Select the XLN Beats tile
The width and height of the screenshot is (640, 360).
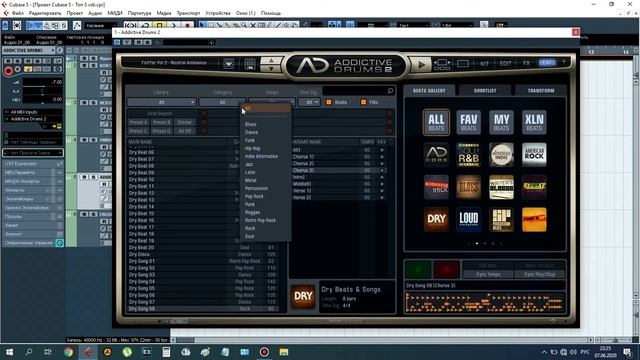click(x=534, y=122)
